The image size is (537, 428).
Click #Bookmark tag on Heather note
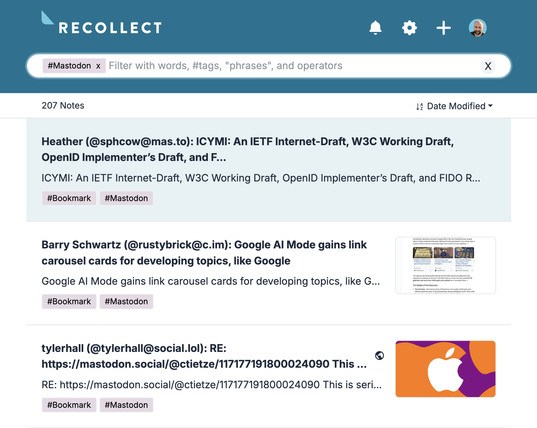69,198
